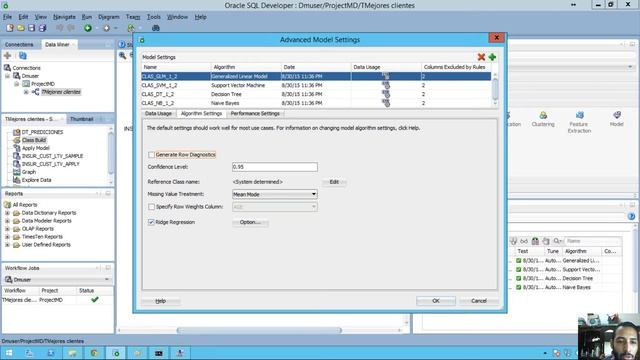Click the Ridge Regression Option... button
640x360 pixels.
pyautogui.click(x=250, y=222)
